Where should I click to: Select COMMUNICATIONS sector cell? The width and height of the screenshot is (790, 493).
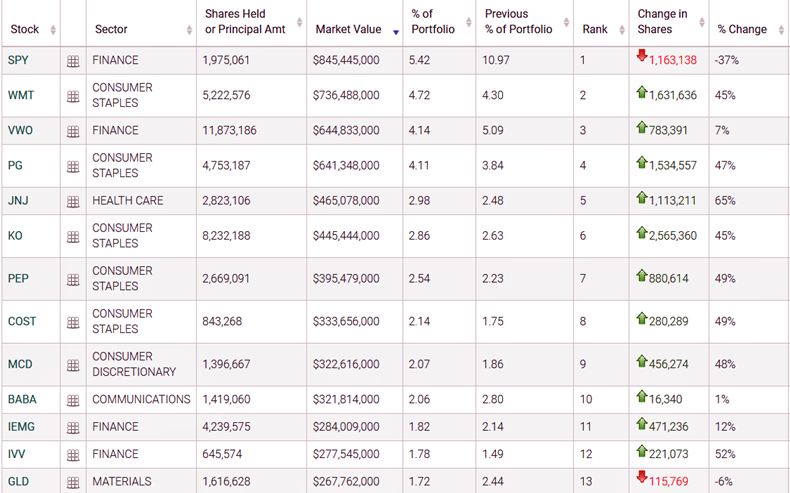click(x=141, y=399)
